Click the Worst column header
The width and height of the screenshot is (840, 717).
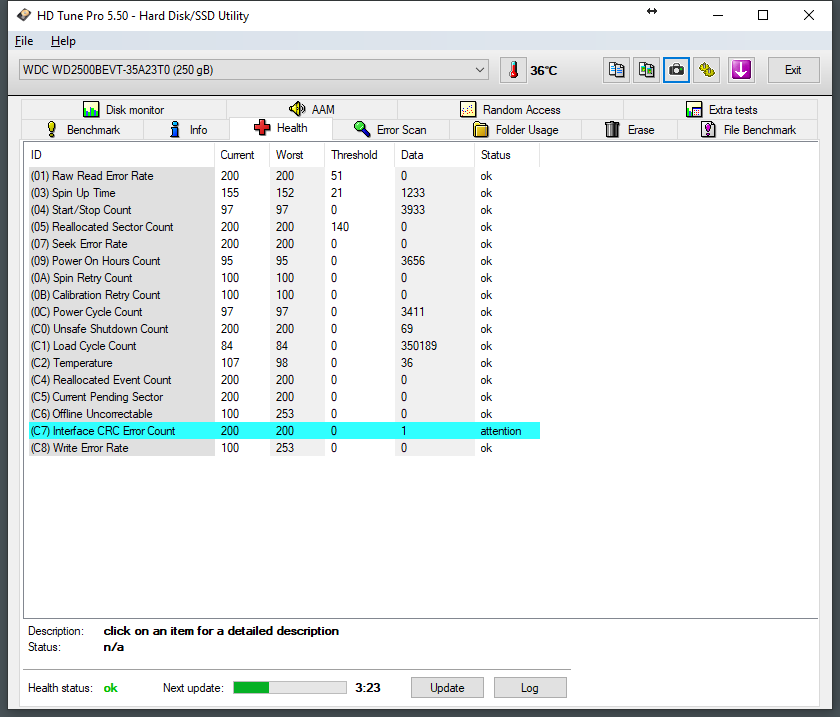(x=297, y=155)
